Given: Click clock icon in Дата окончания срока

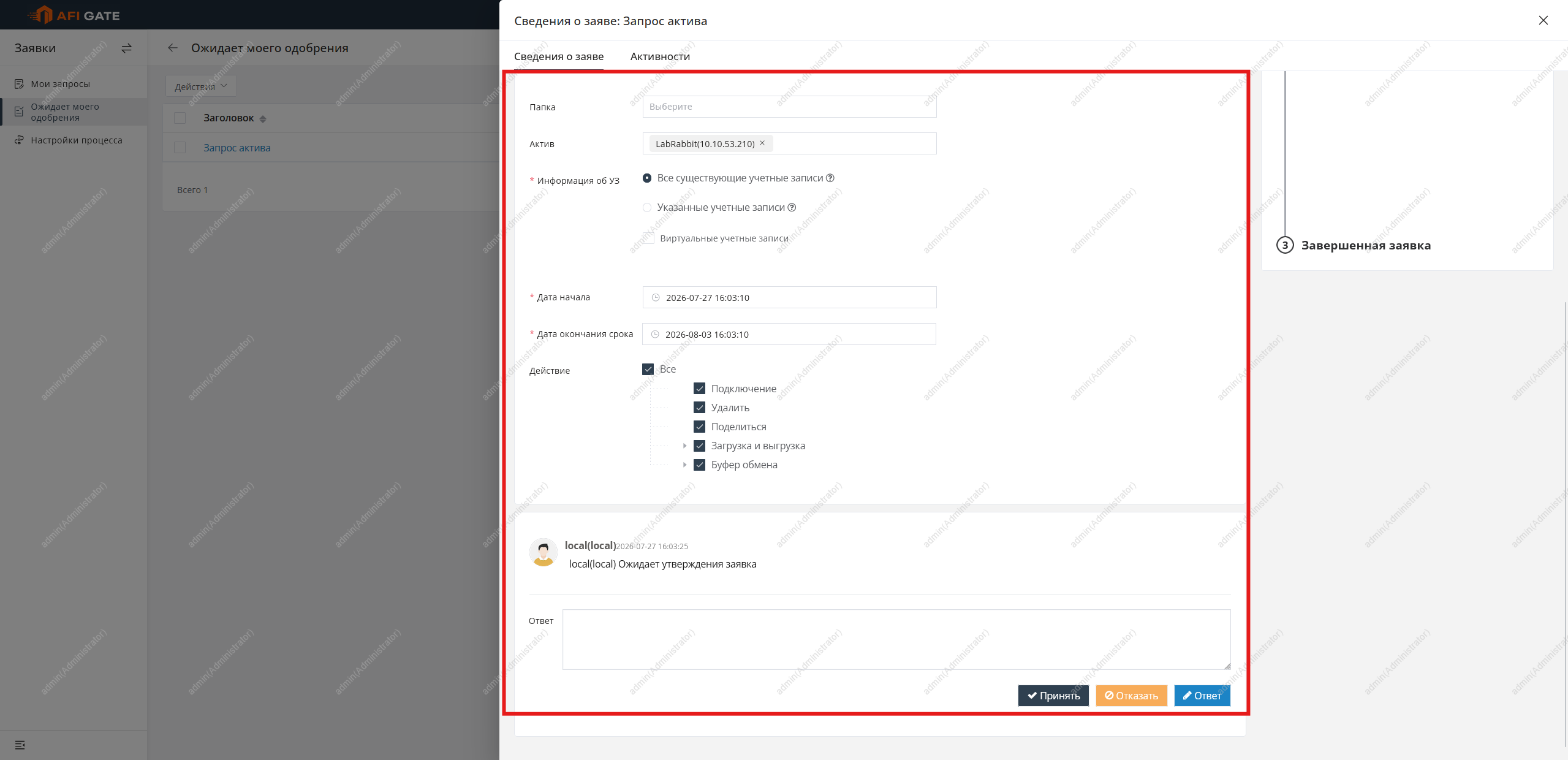Looking at the screenshot, I should pos(655,334).
